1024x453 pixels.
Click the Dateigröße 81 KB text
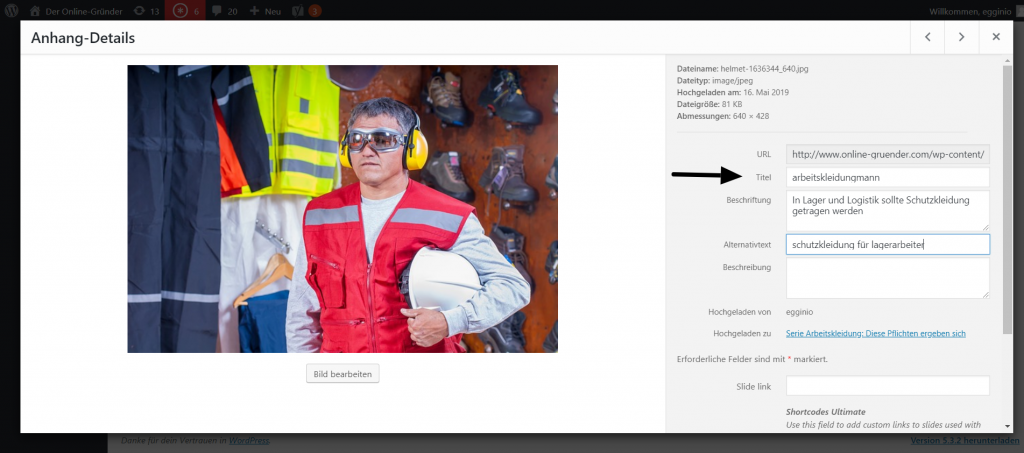coord(708,104)
